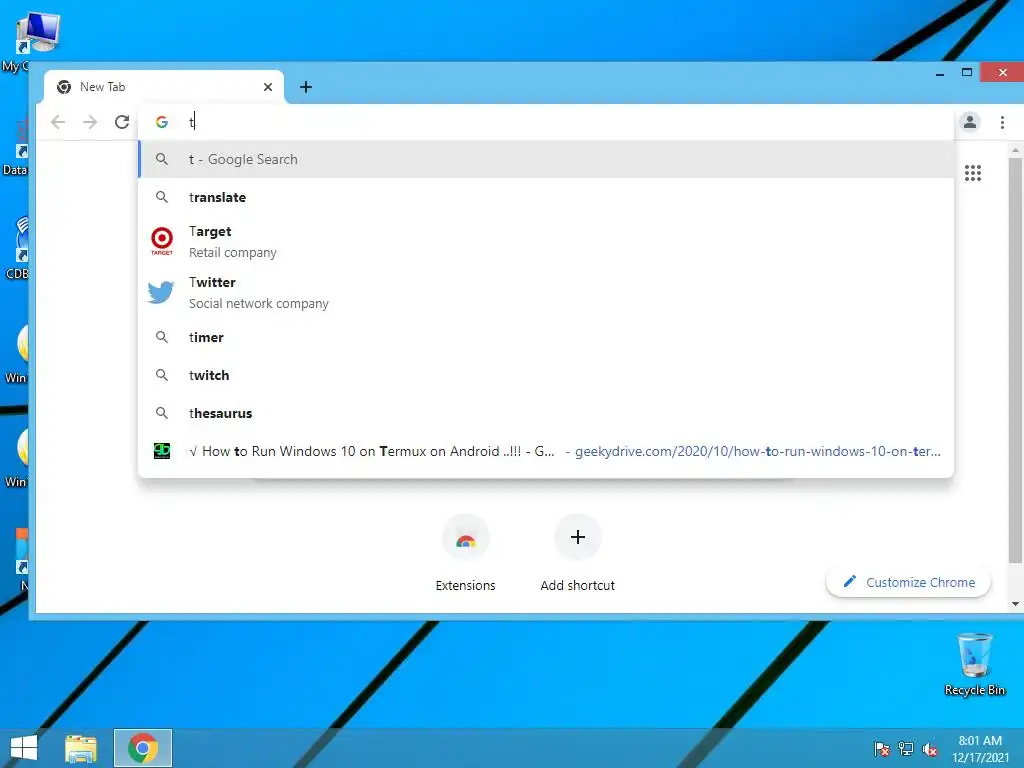1024x768 pixels.
Task: Click the Chrome forward arrow button
Action: (90, 122)
